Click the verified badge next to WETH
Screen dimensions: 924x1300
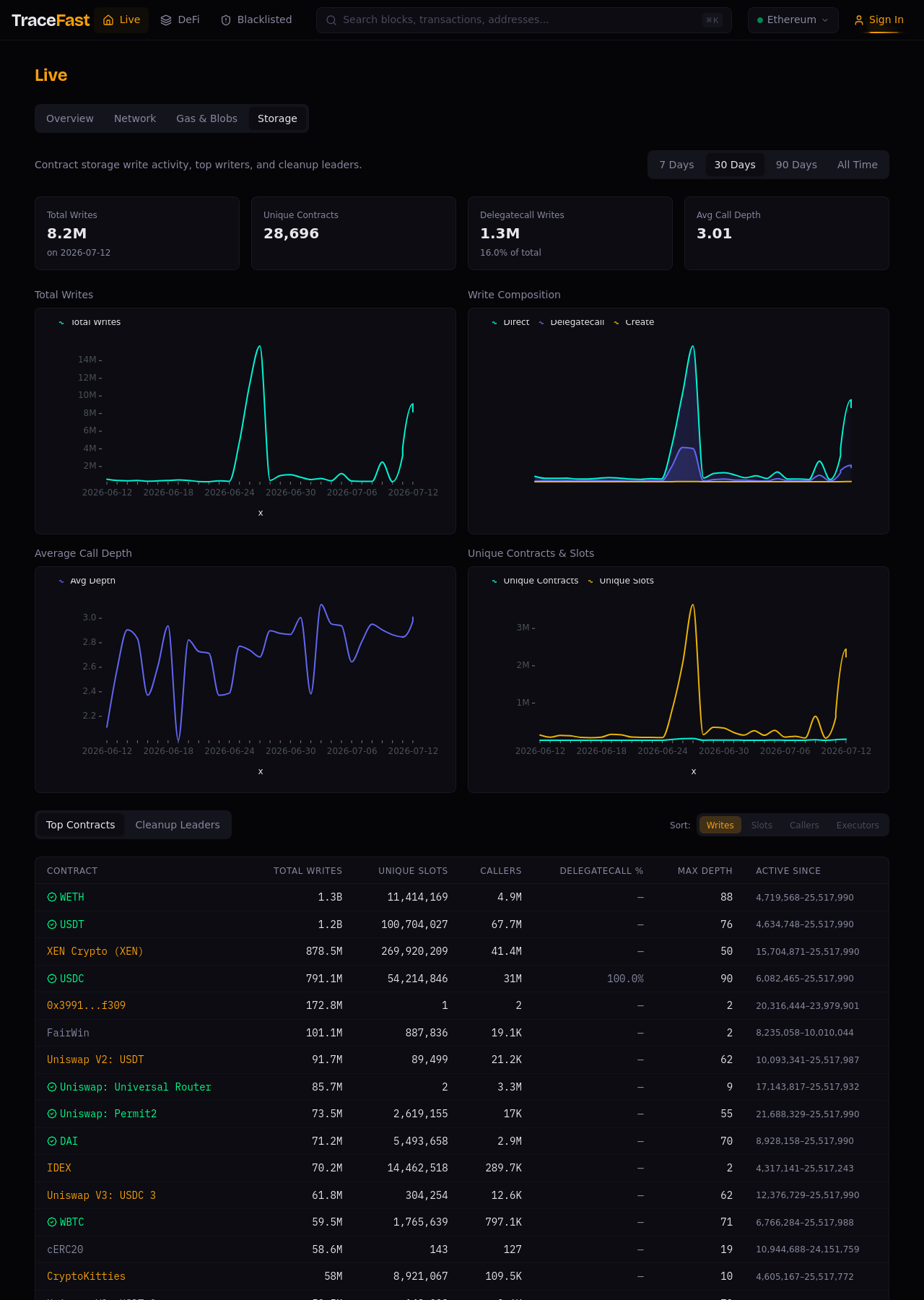pyautogui.click(x=52, y=897)
